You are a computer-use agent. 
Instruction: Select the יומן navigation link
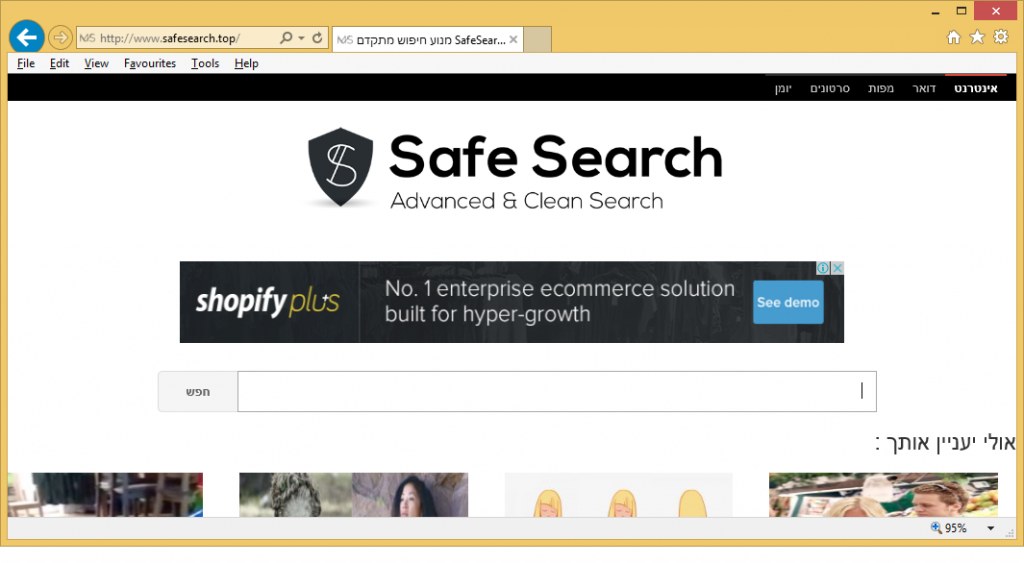783,88
